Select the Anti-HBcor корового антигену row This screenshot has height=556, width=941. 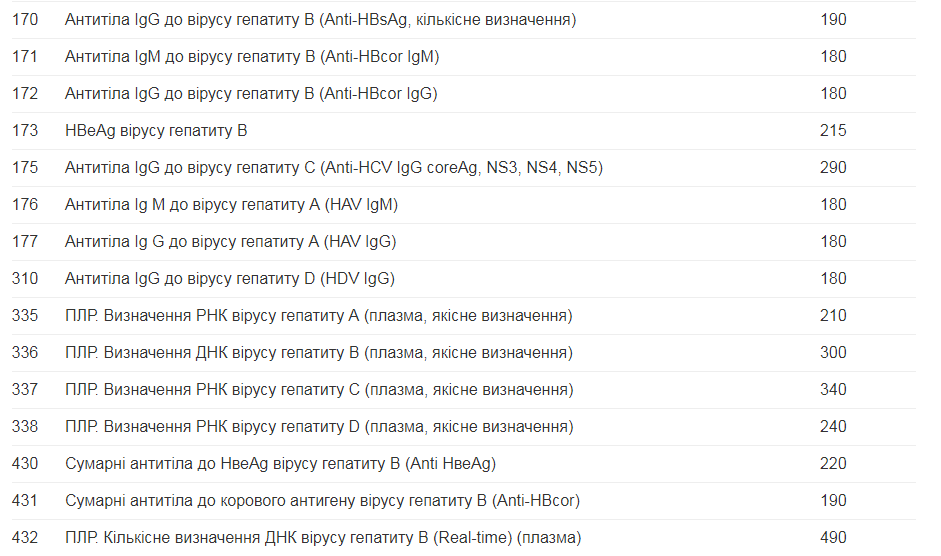coord(322,501)
